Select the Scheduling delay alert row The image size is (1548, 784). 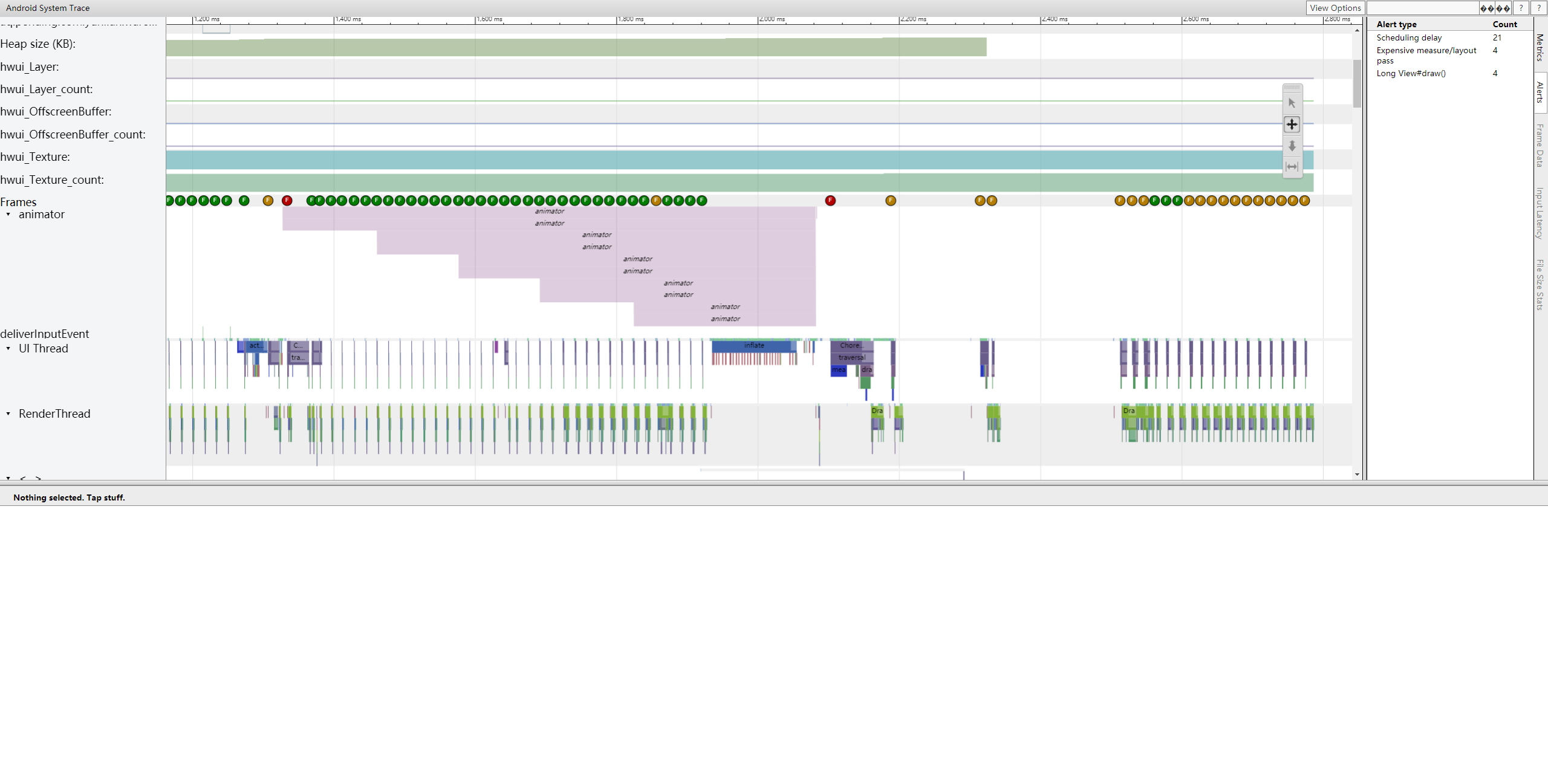click(1409, 37)
